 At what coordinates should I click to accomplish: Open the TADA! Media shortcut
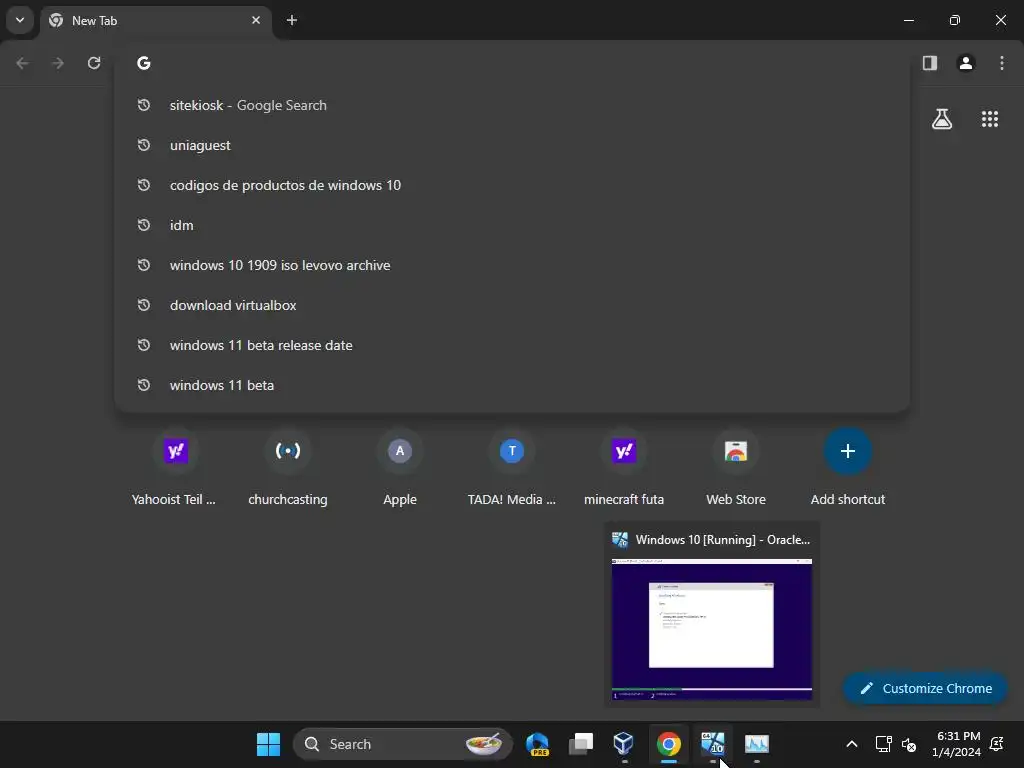512,467
